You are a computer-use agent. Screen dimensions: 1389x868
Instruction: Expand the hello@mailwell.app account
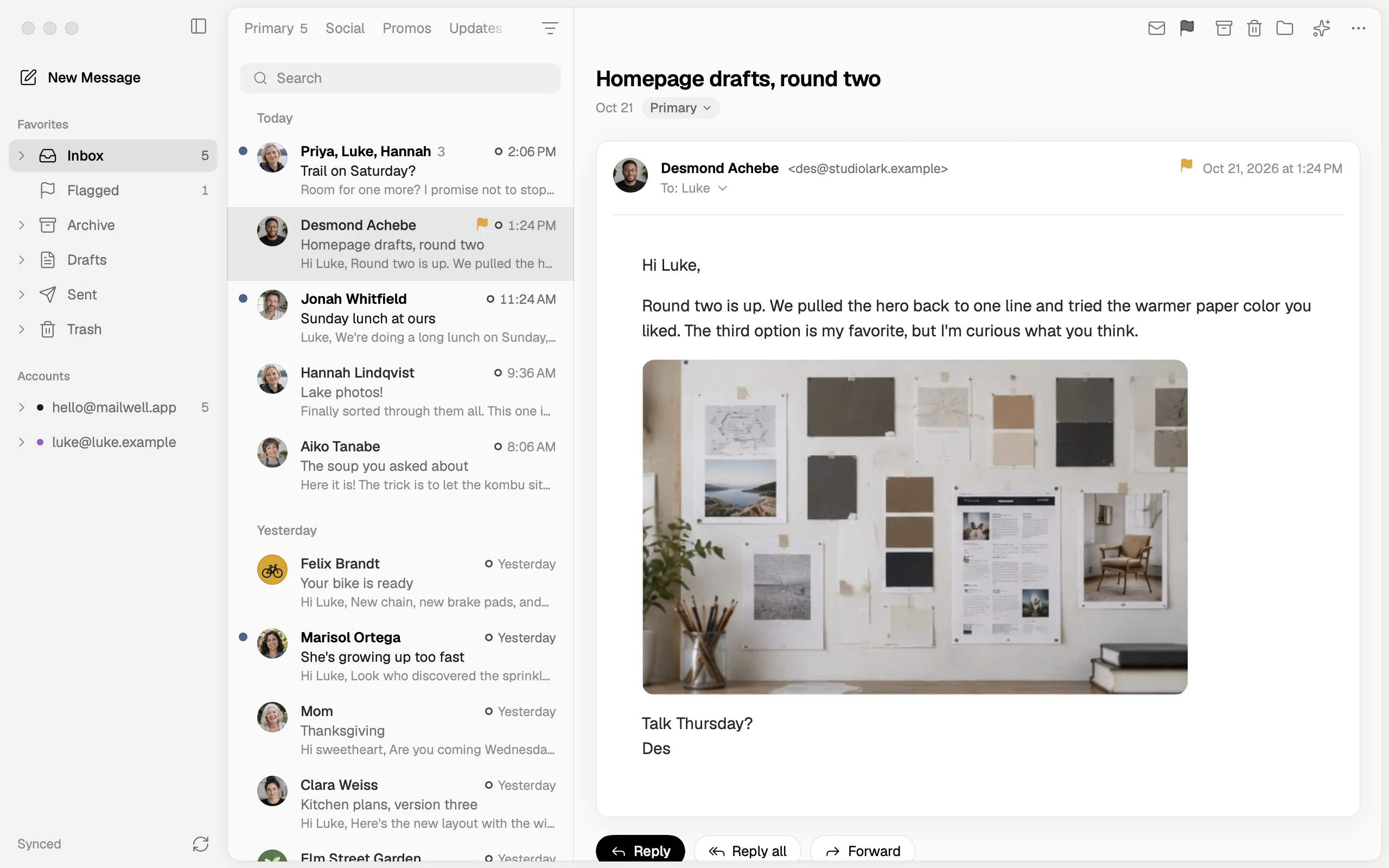pyautogui.click(x=22, y=407)
